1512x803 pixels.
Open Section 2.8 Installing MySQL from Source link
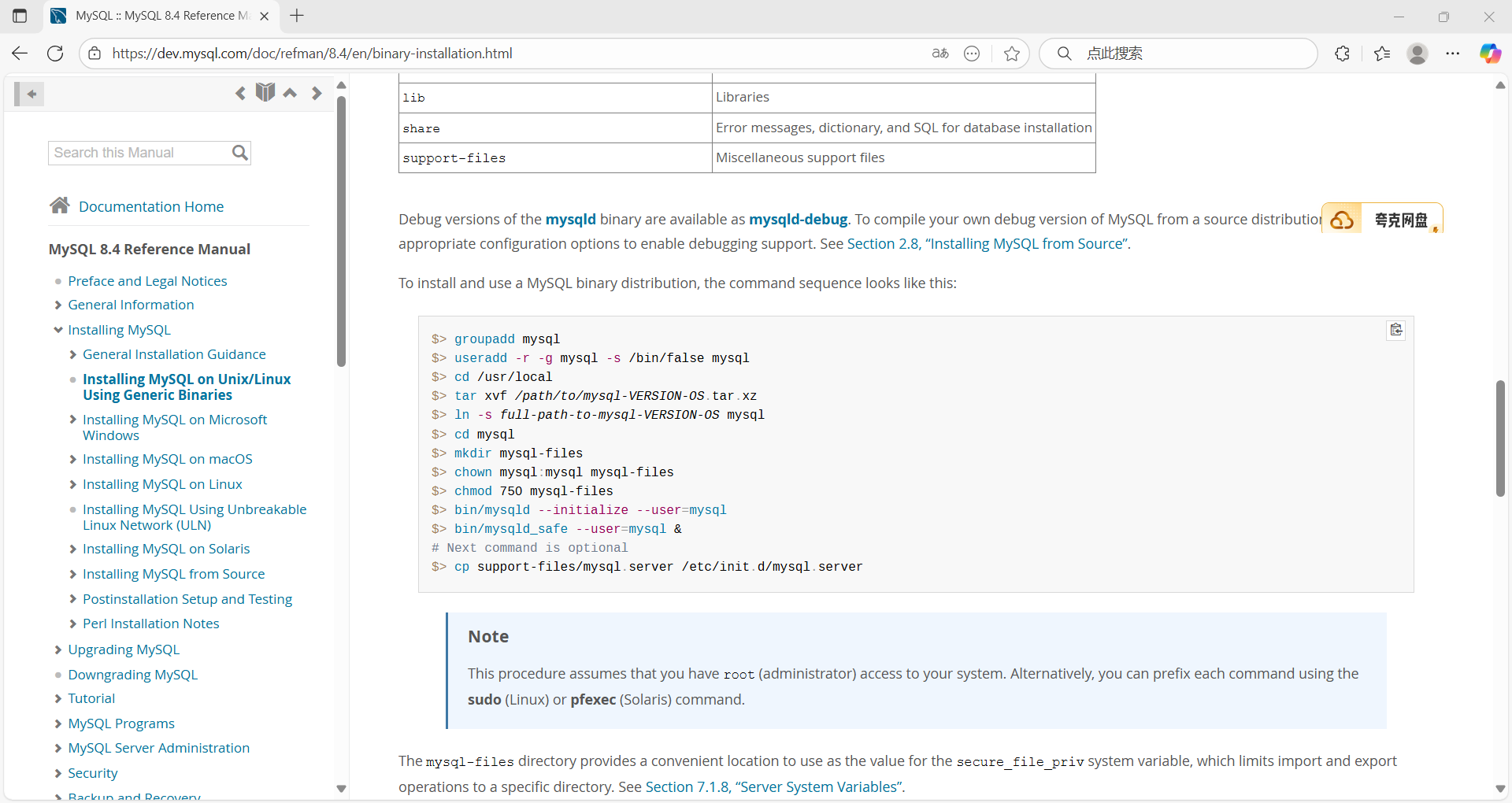pos(988,243)
